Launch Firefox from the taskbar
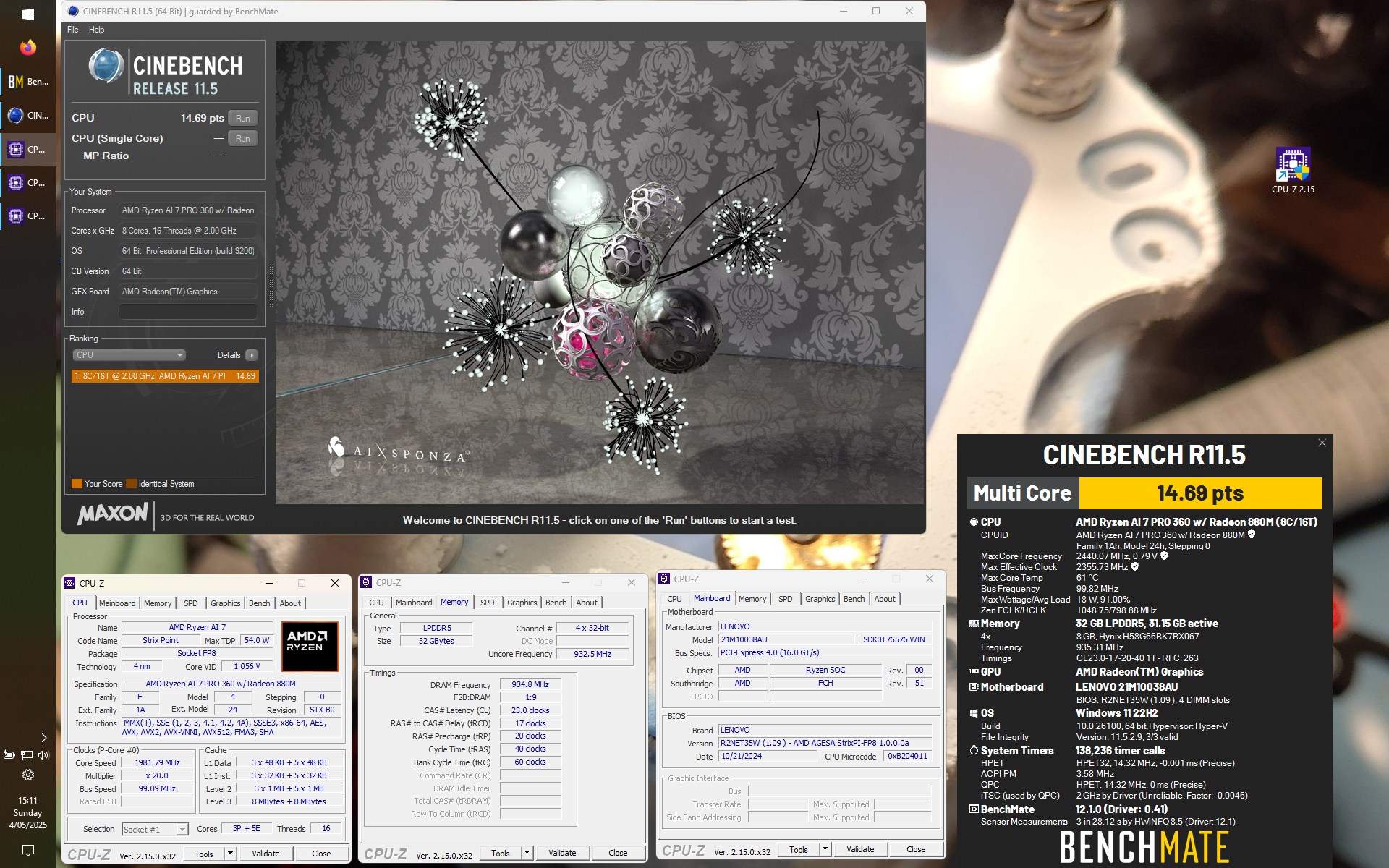Screen dimensions: 1389x868 coord(28,48)
